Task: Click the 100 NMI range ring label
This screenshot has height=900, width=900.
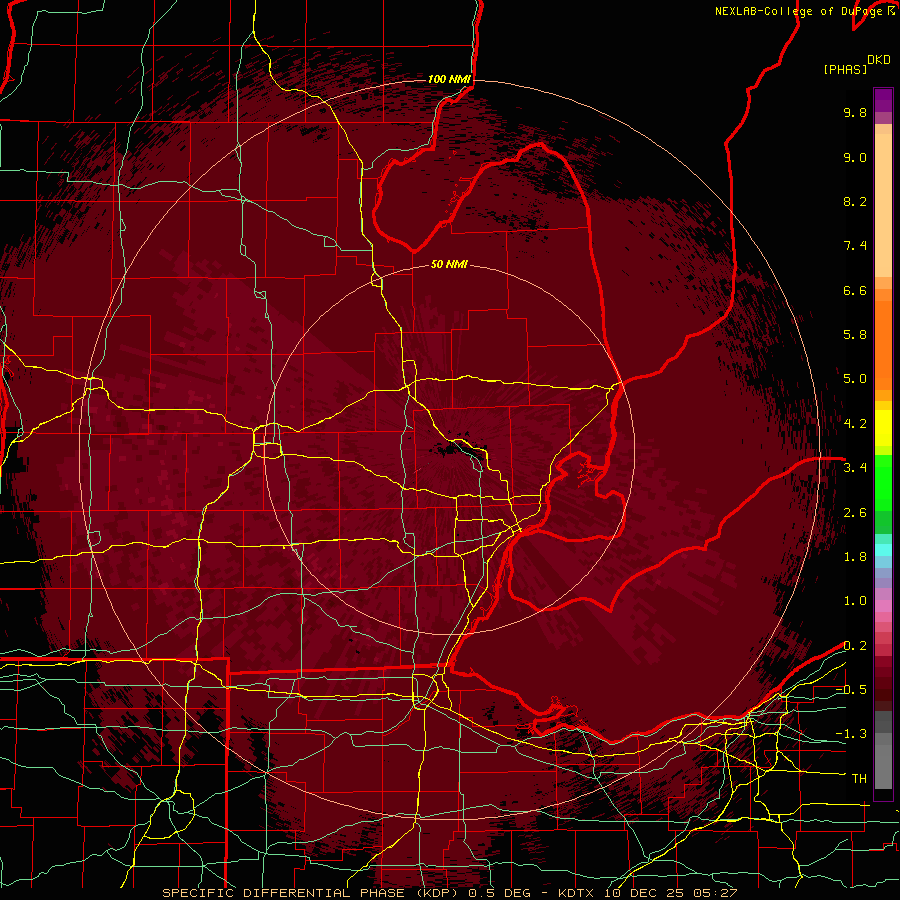Action: click(449, 79)
